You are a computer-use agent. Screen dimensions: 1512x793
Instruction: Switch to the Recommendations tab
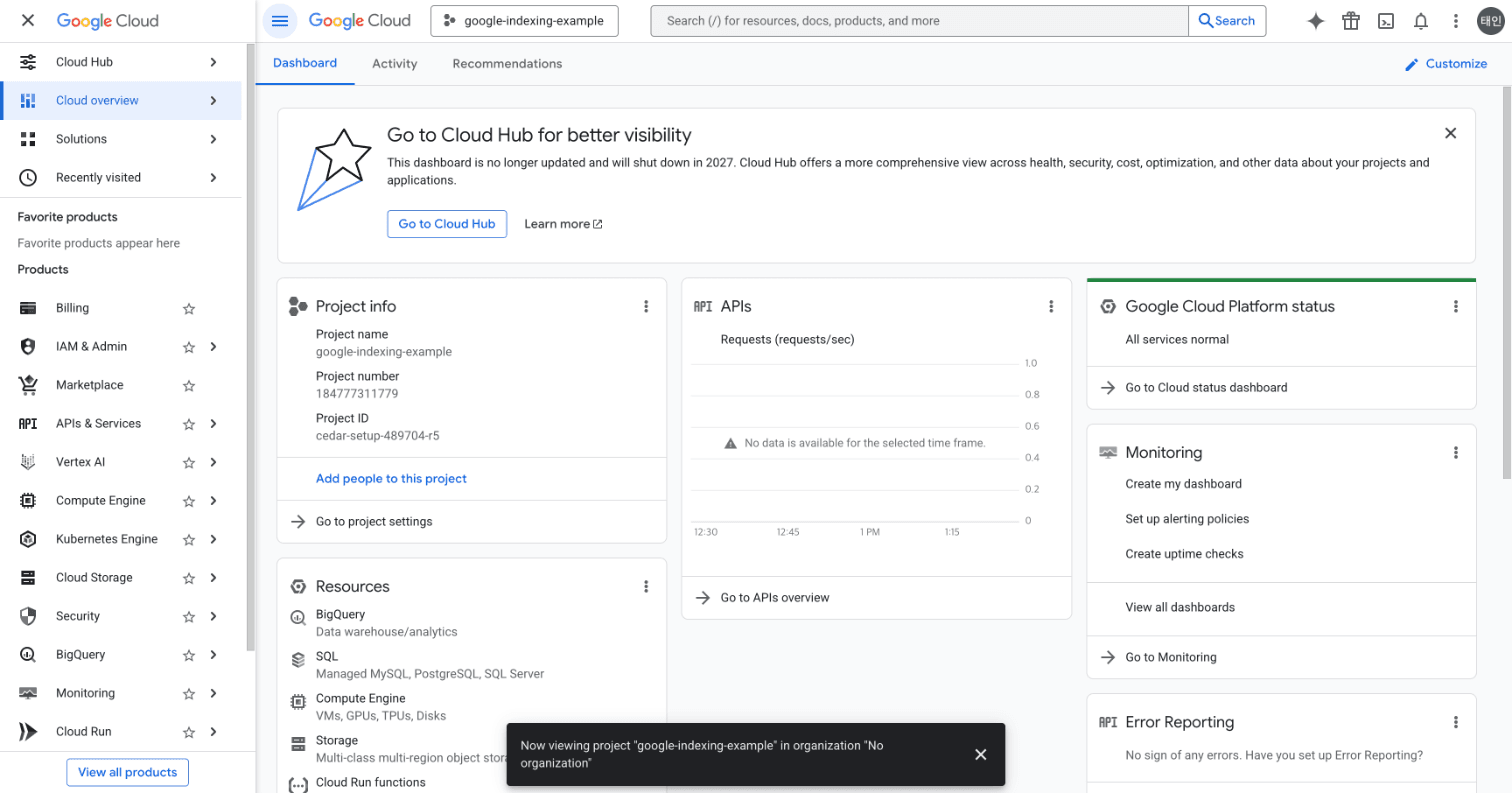point(507,63)
